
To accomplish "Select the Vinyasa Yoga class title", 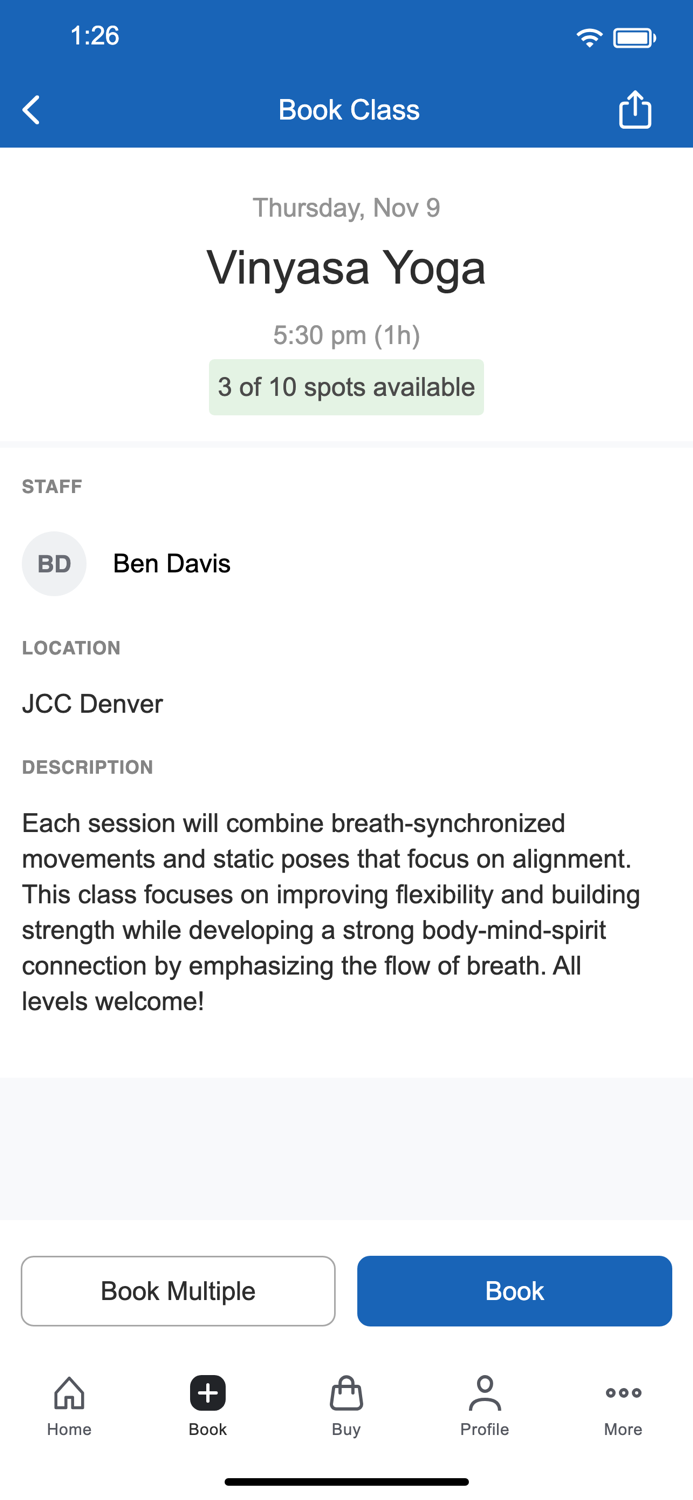I will (x=346, y=267).
